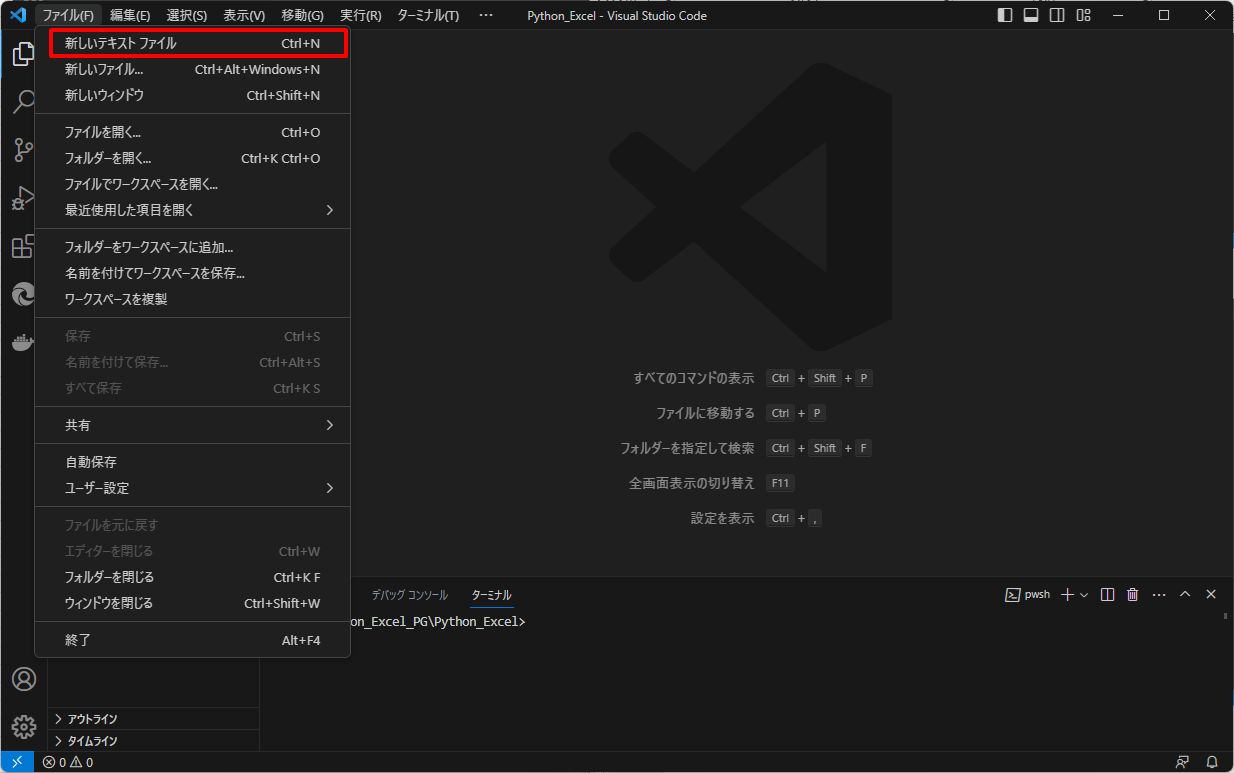Open the Manage gear icon
Image resolution: width=1234 pixels, height=773 pixels.
(x=23, y=726)
